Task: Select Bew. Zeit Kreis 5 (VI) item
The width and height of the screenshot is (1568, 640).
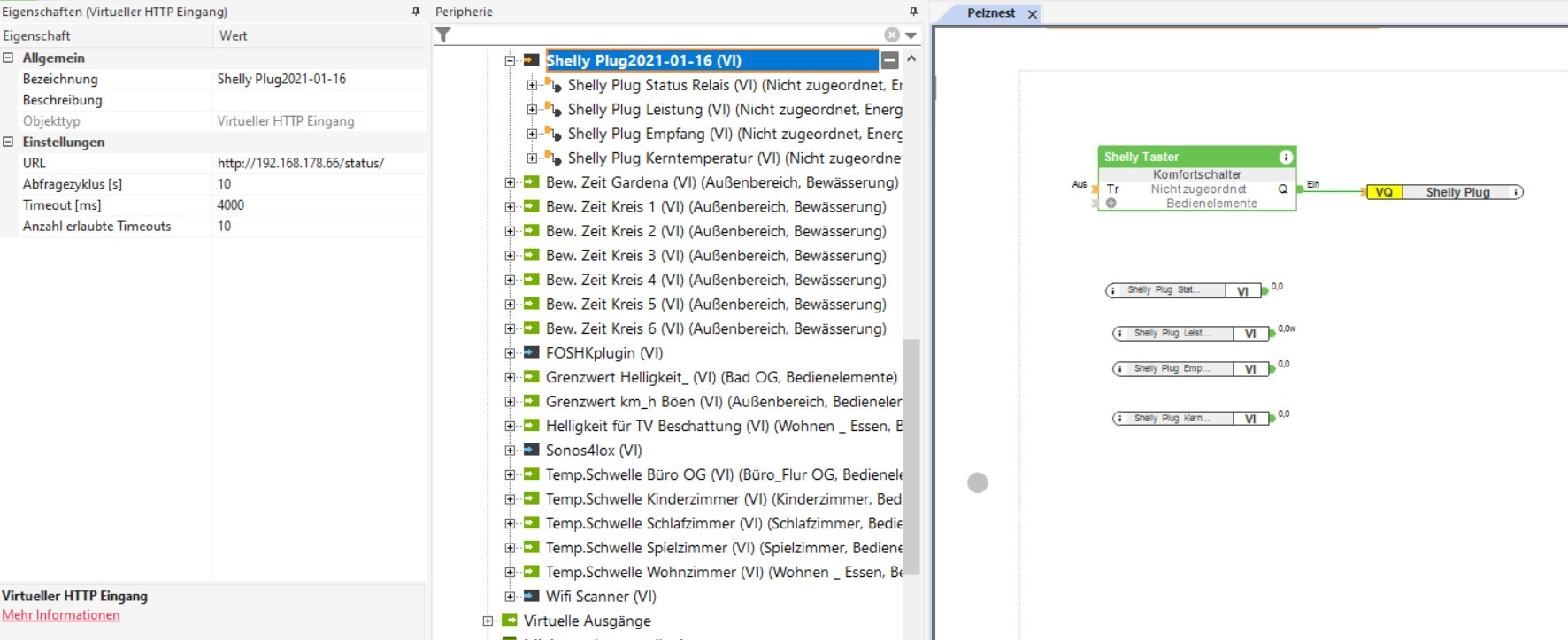Action: pyautogui.click(x=716, y=304)
